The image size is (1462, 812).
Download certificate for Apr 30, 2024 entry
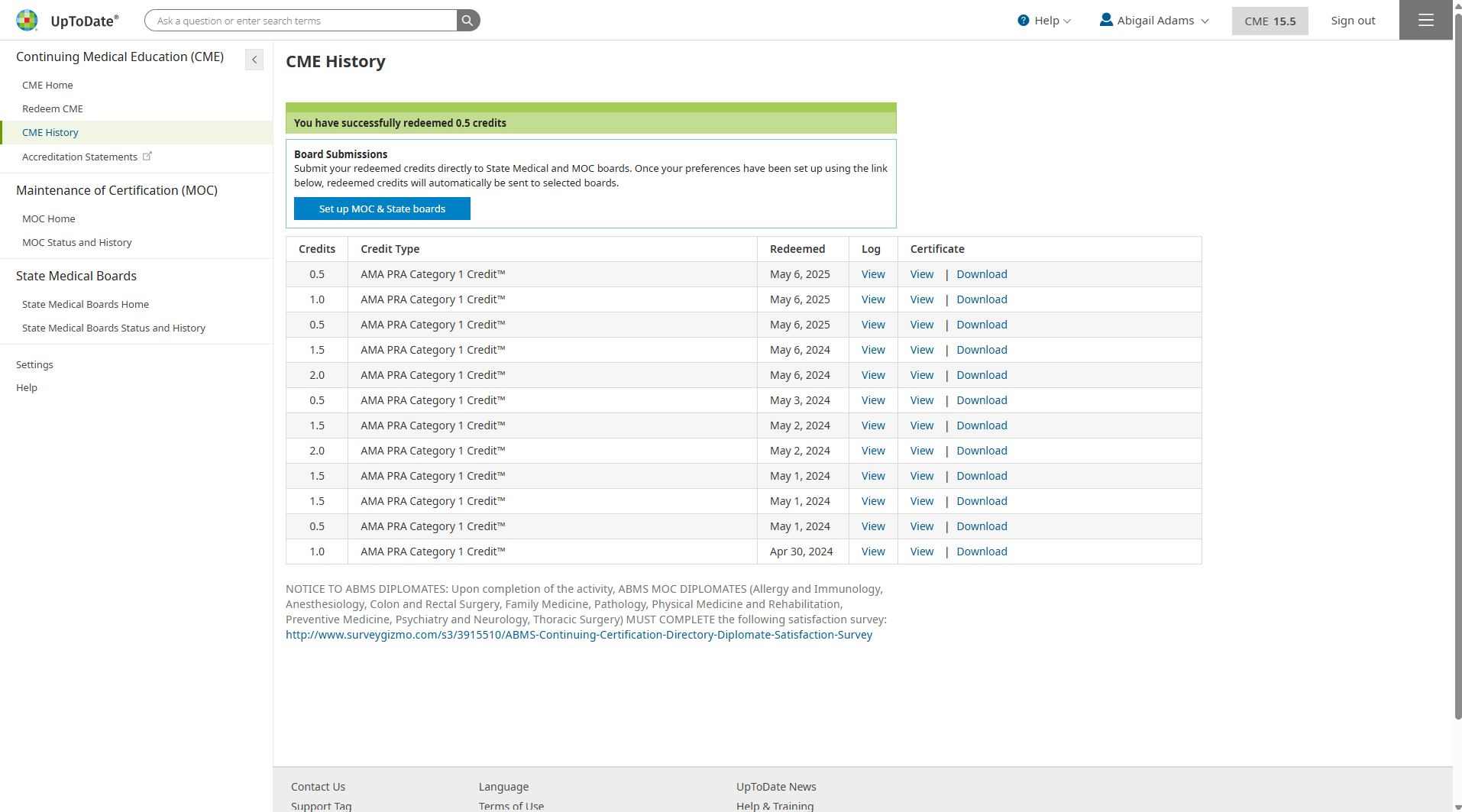(x=982, y=552)
